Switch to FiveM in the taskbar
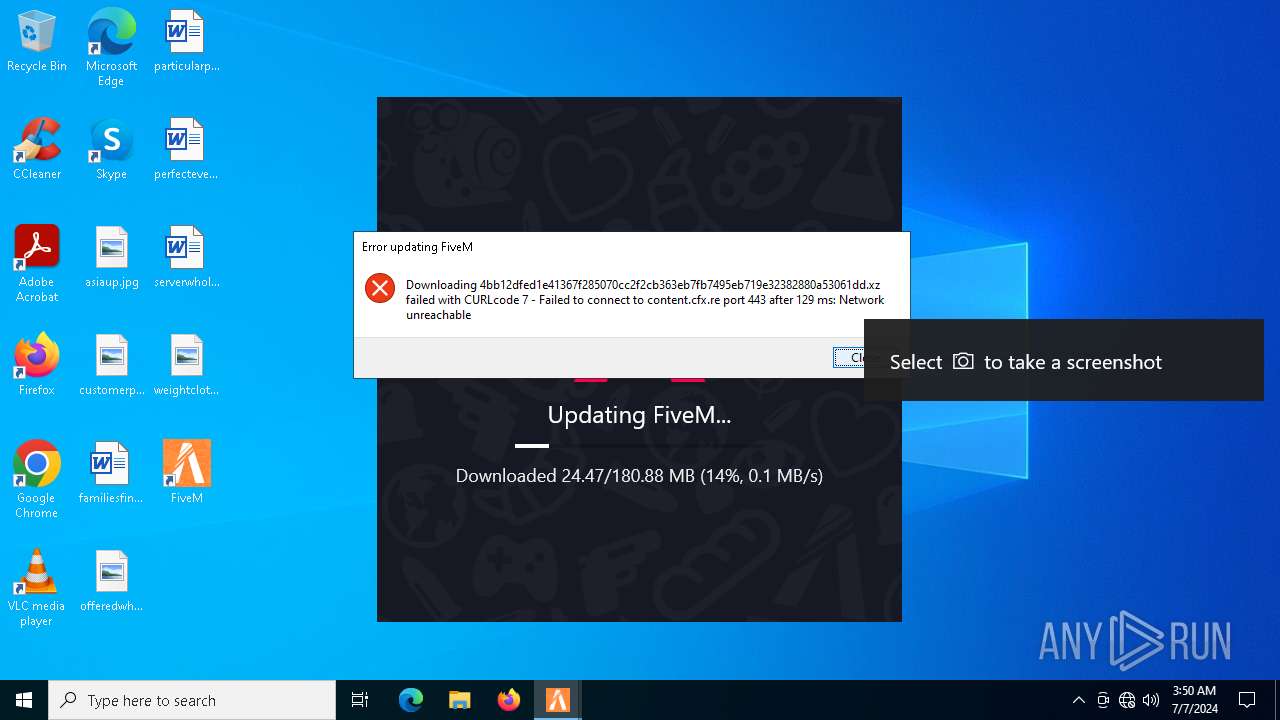The image size is (1280, 720). [557, 700]
